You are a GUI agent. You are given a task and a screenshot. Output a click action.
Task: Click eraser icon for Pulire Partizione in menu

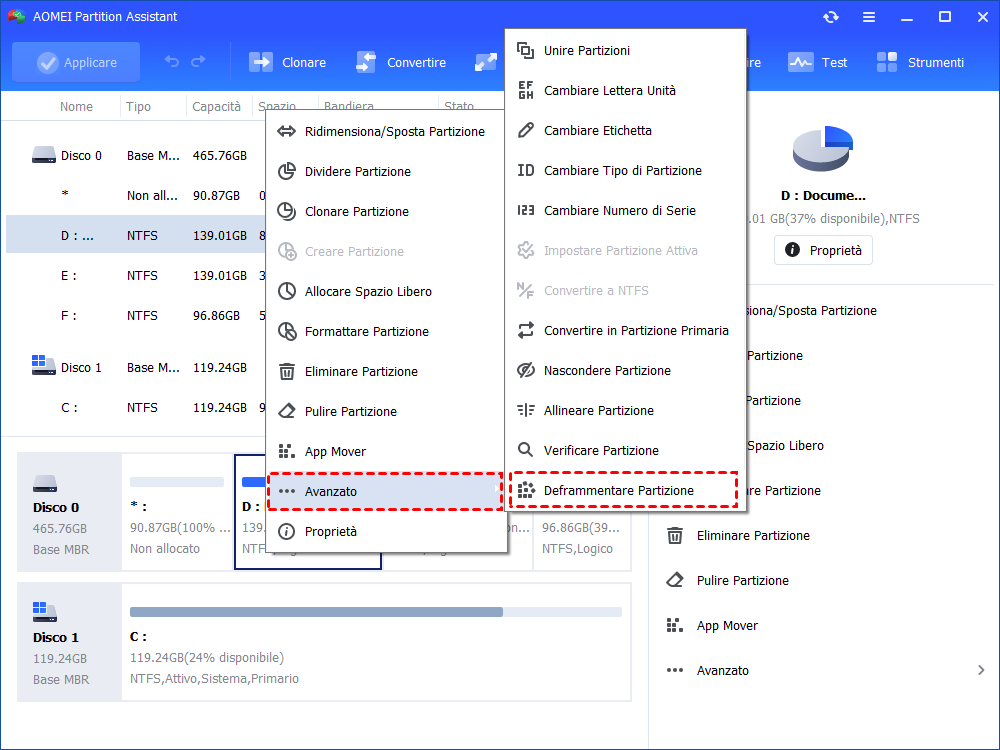click(287, 411)
